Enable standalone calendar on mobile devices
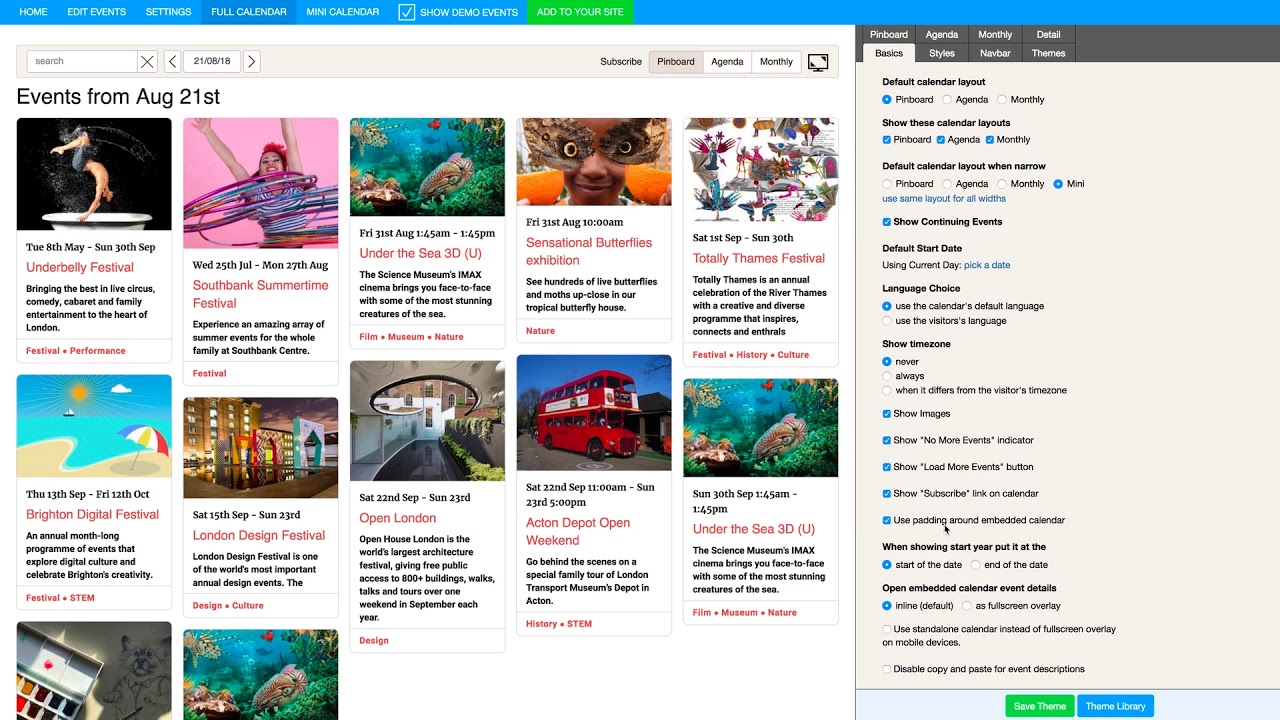 pos(887,630)
